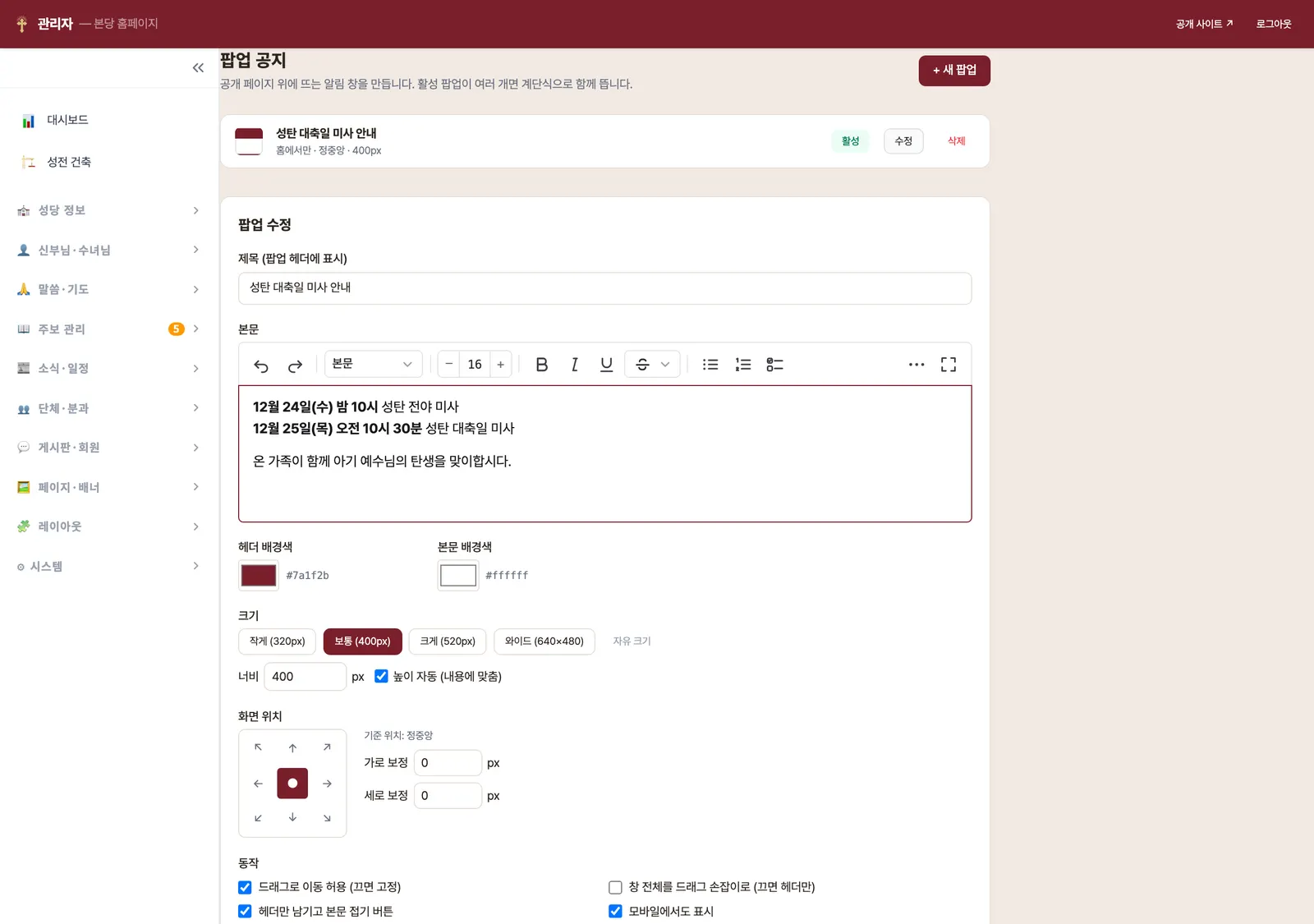Apply strikethrough formatting
The image size is (1314, 924).
[x=642, y=365]
